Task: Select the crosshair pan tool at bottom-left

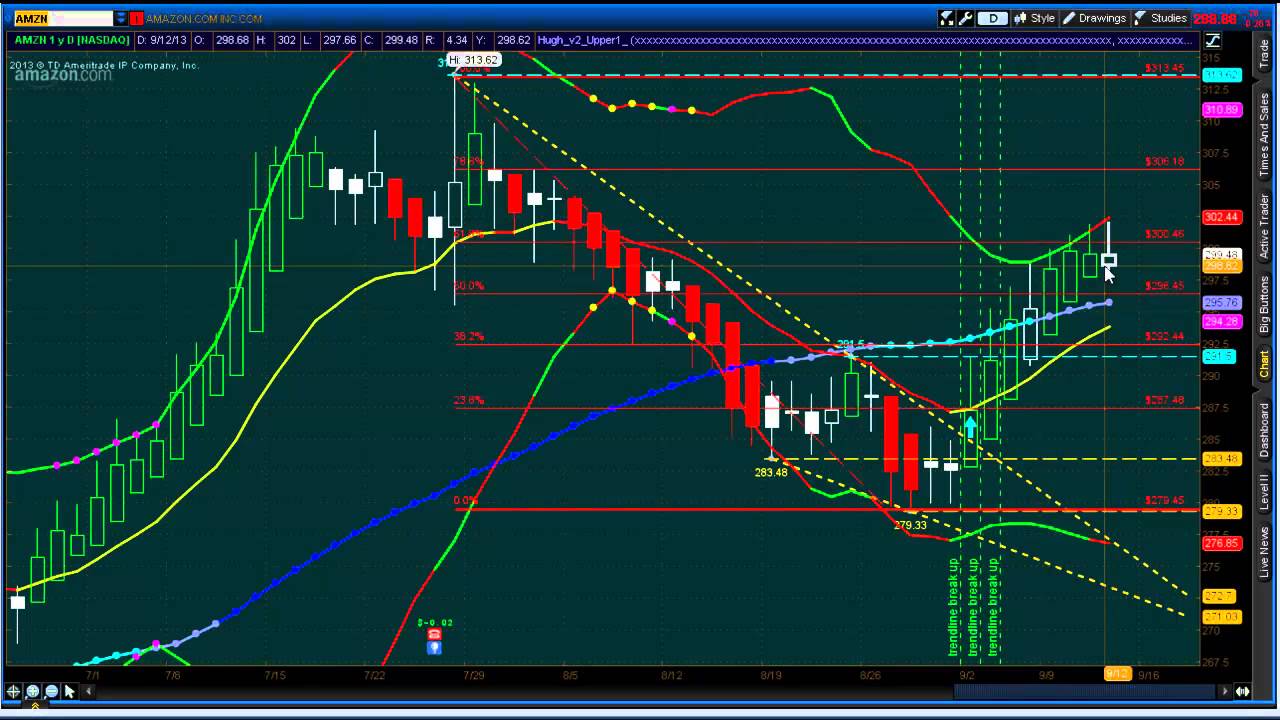Action: (x=14, y=691)
